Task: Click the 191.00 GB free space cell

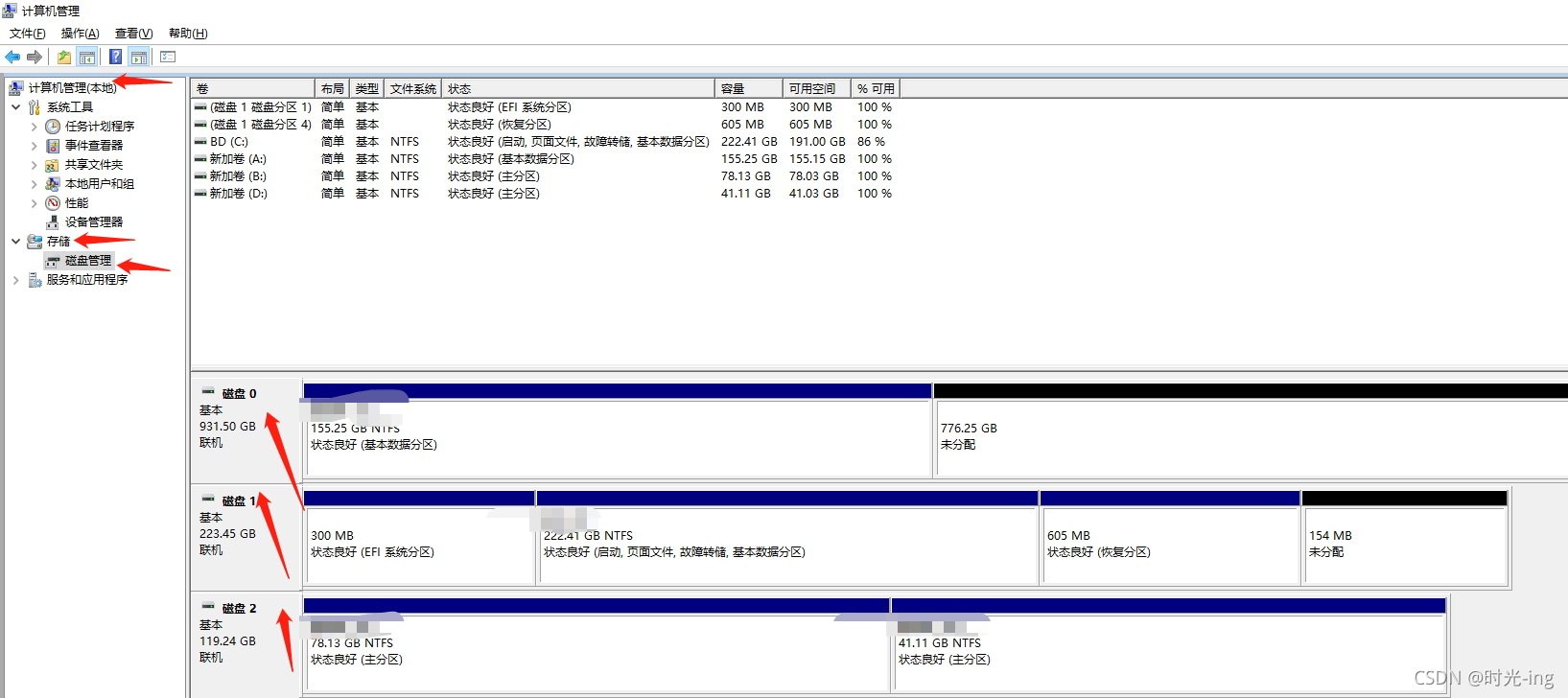Action: [x=817, y=142]
